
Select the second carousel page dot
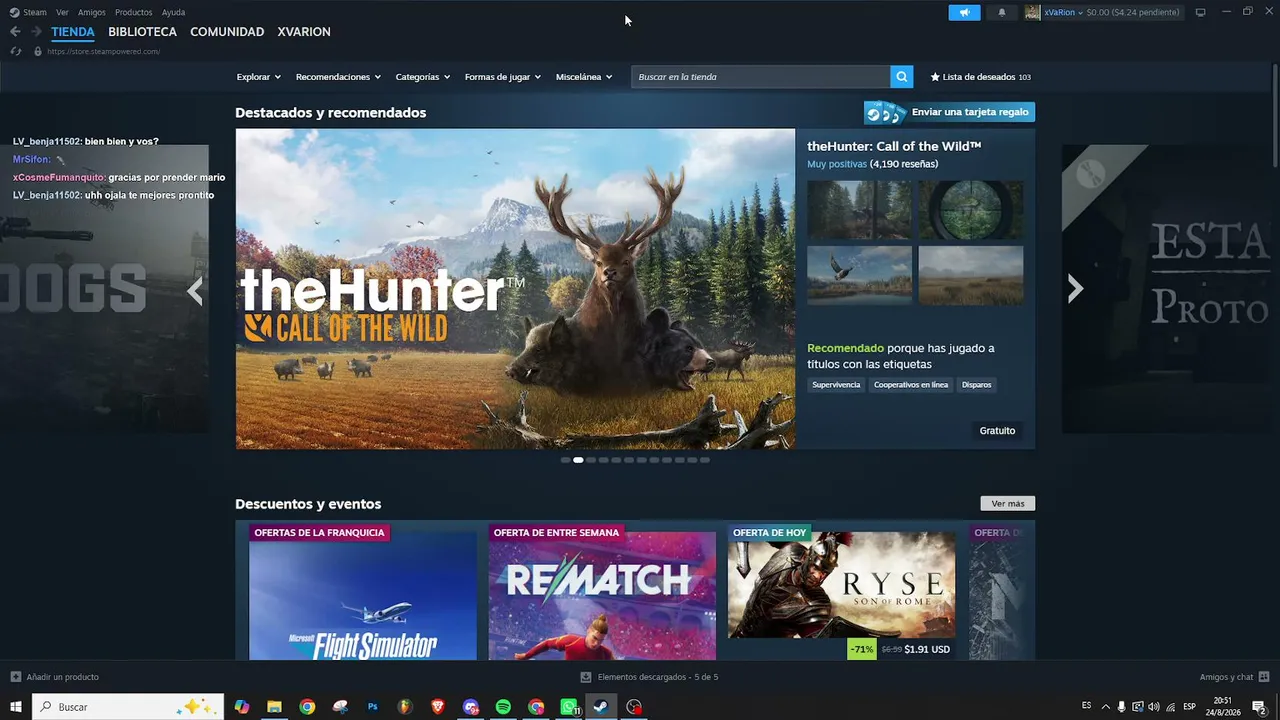(x=578, y=460)
